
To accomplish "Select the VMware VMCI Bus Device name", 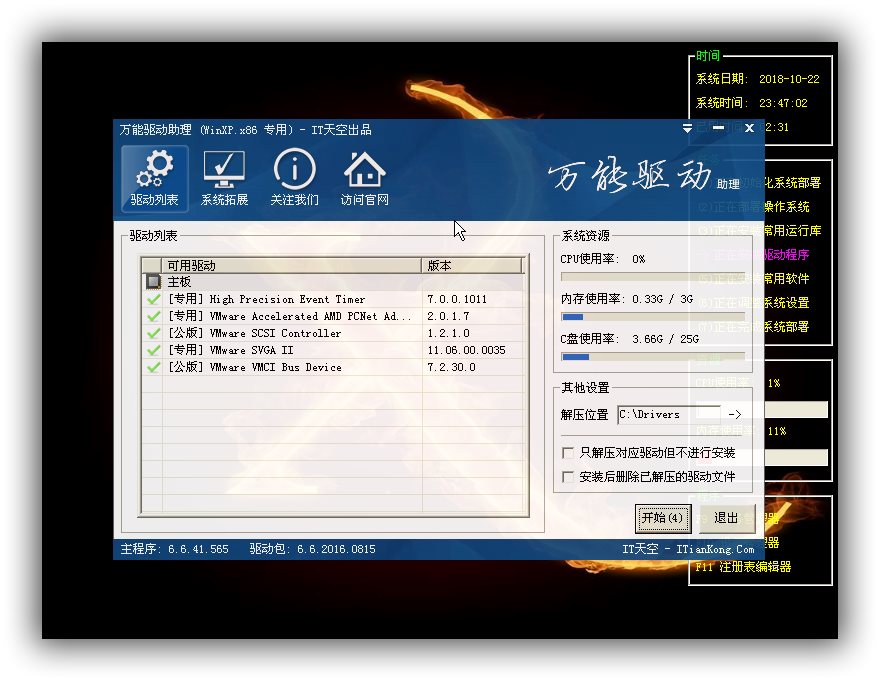I will click(x=255, y=367).
